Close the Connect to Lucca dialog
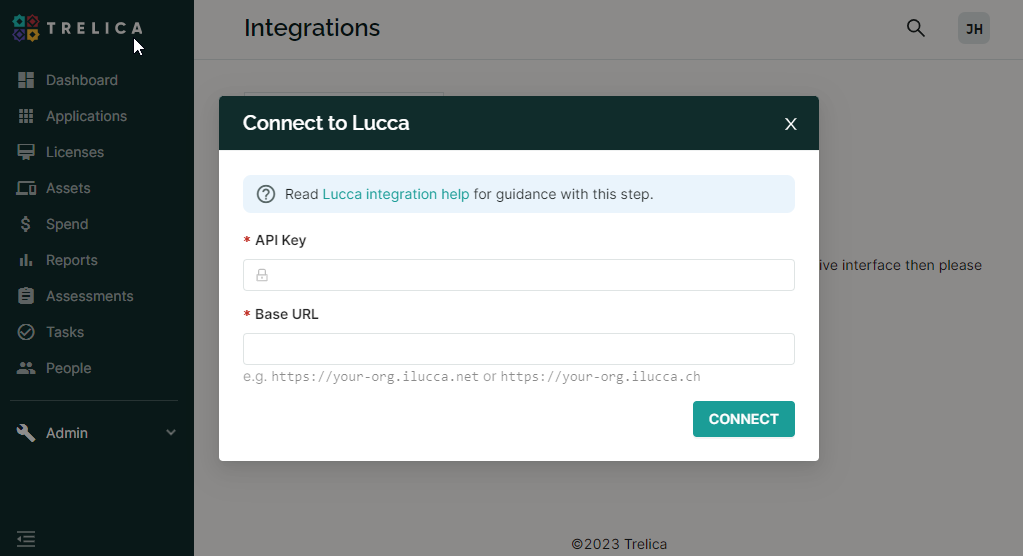 click(x=791, y=124)
